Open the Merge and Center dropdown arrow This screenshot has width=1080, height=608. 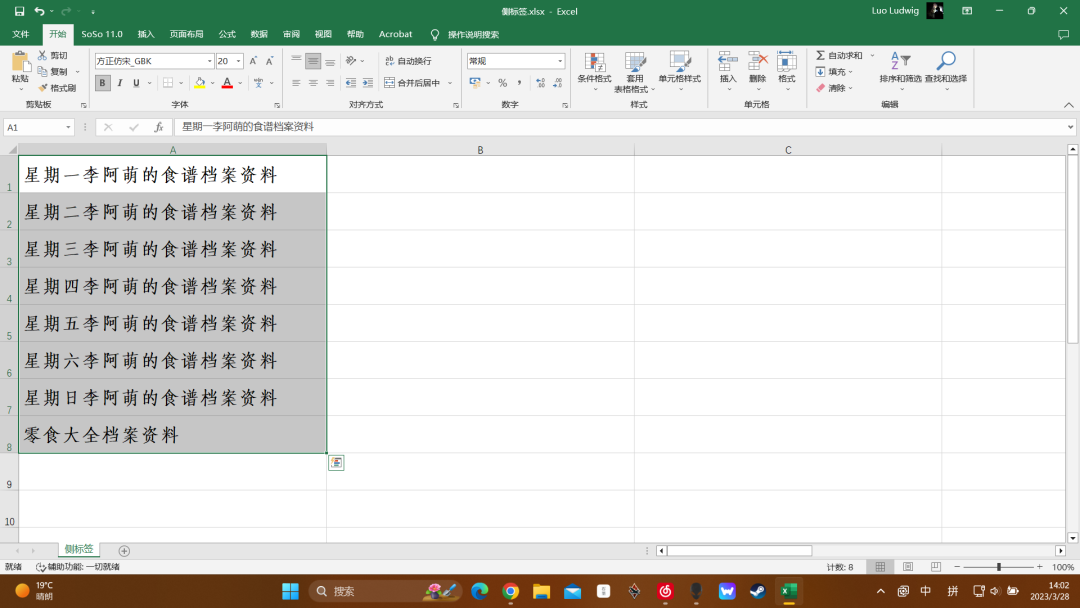pos(450,83)
